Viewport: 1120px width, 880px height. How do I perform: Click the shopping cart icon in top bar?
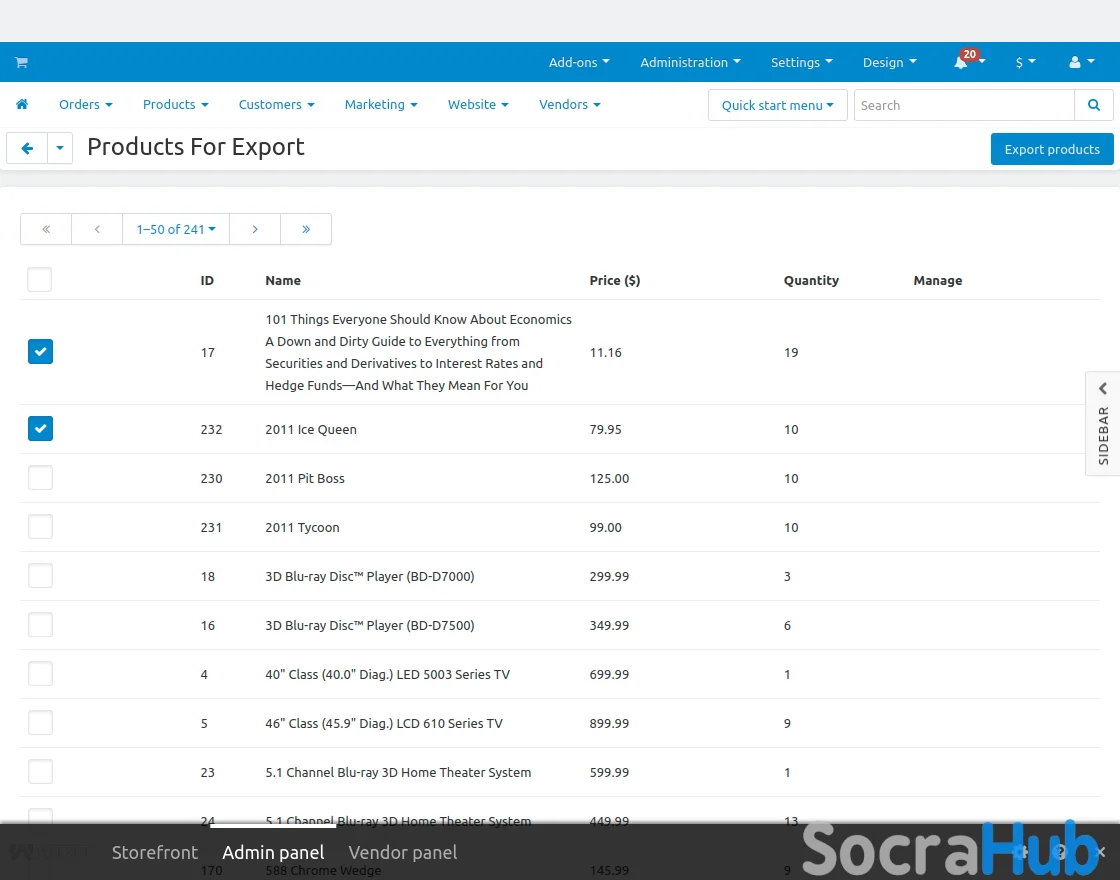tap(21, 62)
